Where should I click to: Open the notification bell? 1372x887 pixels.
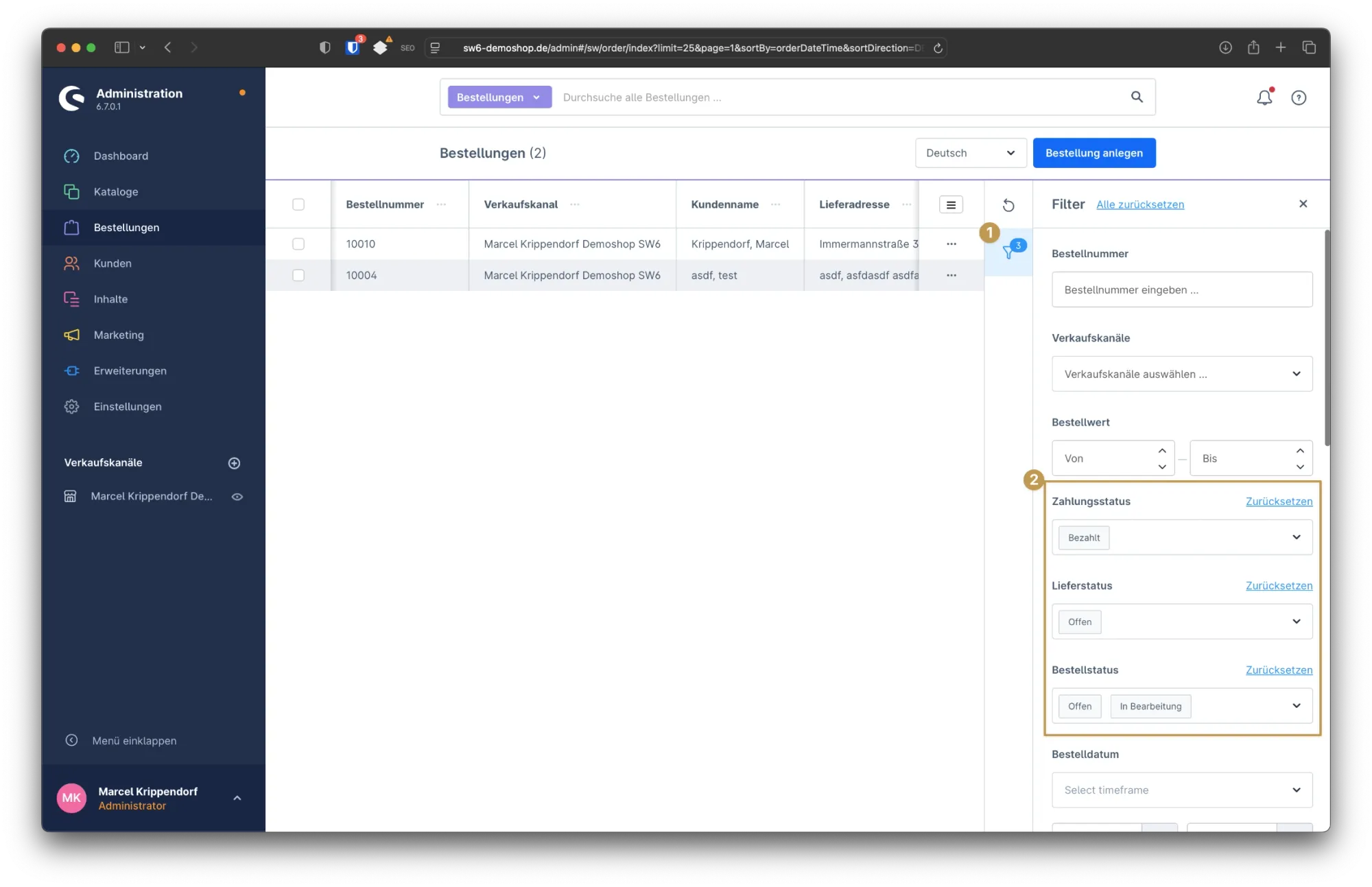pos(1264,97)
